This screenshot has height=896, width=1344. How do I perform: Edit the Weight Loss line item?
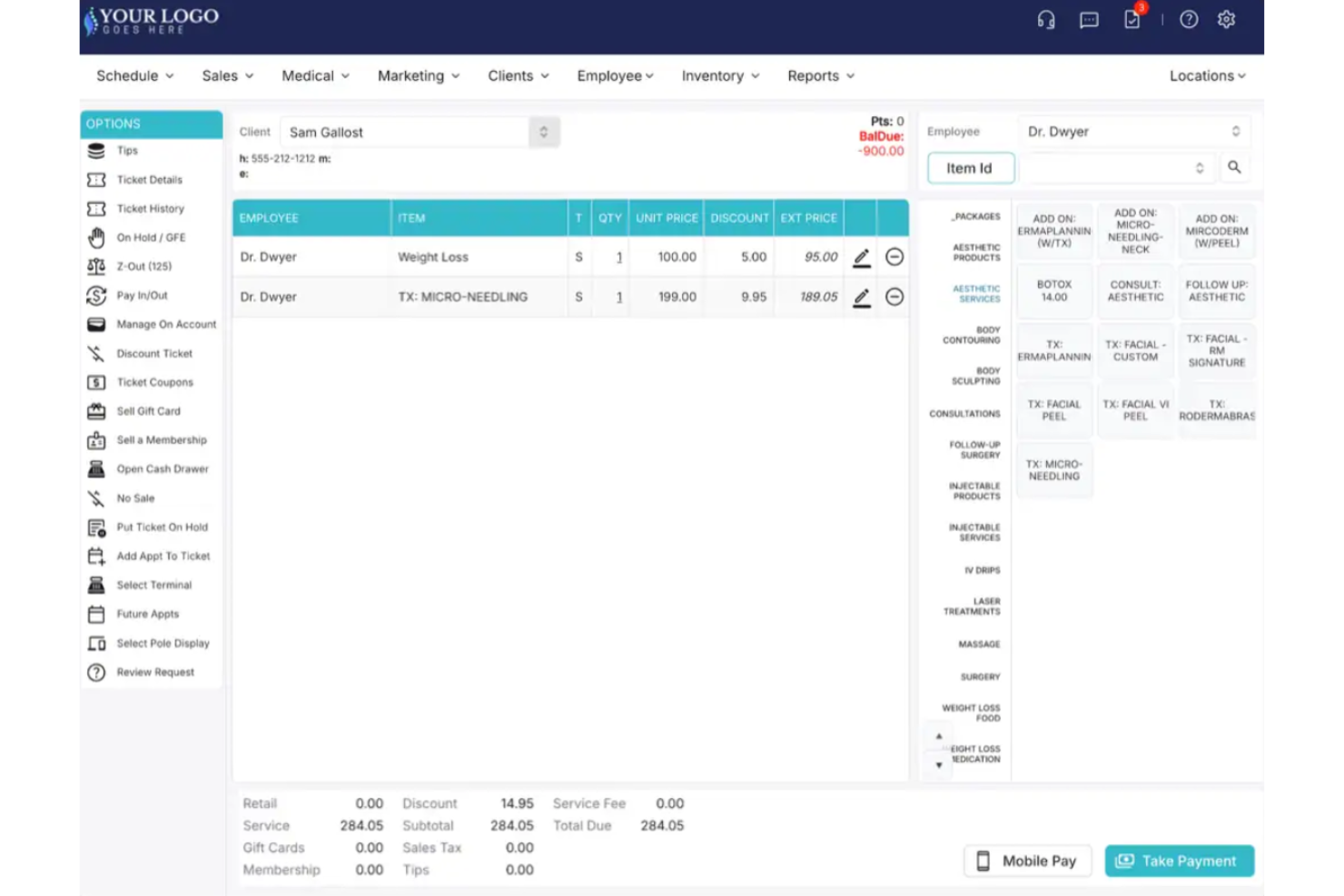click(x=862, y=258)
